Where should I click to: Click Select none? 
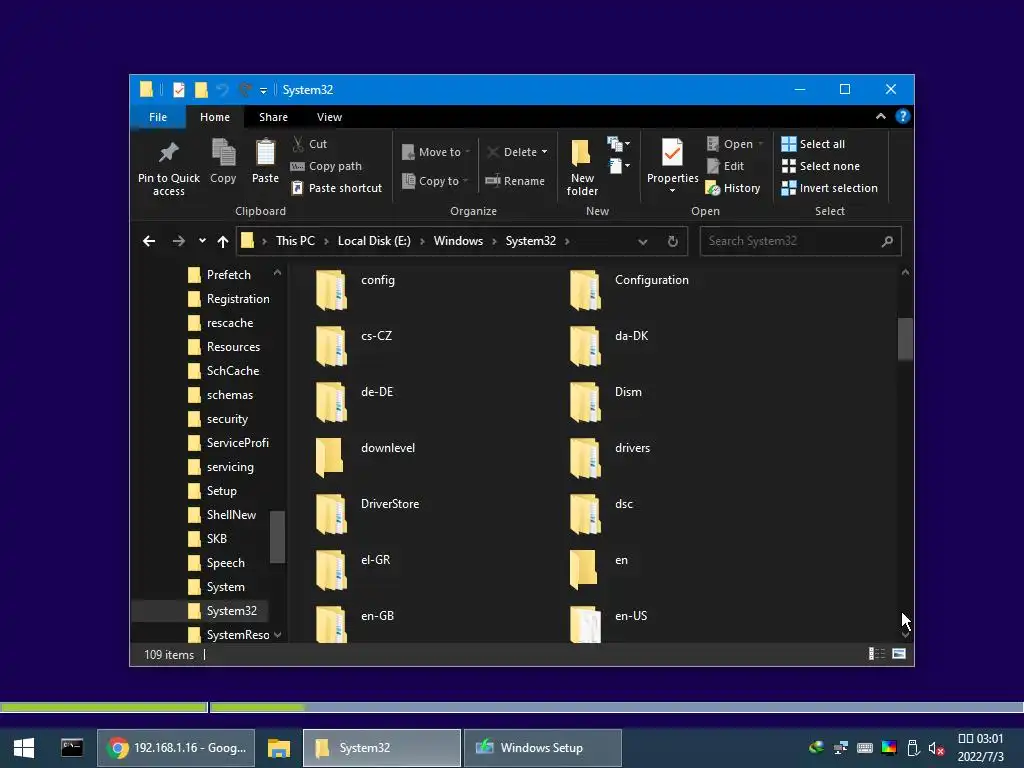[x=821, y=166]
